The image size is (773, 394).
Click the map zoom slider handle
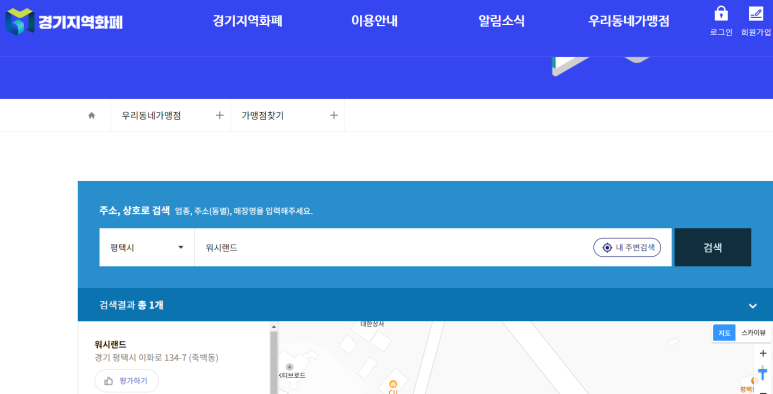pos(763,374)
